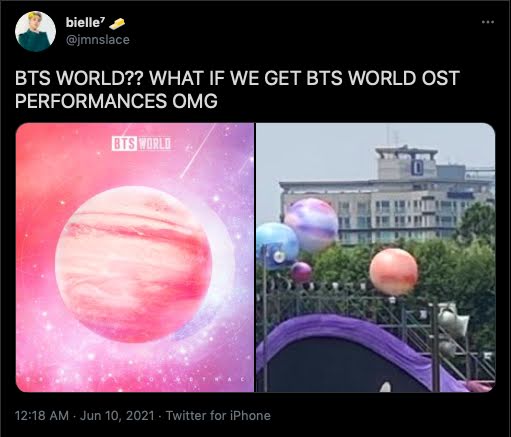
Task: Select the tweet text about BTS WORLD OST
Action: 237,89
